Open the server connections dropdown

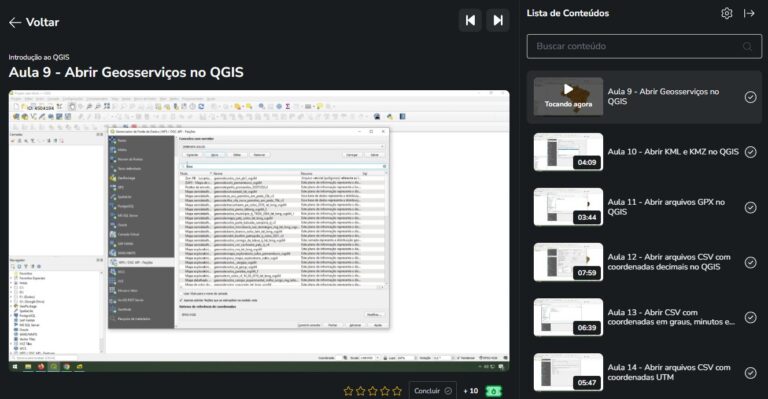point(283,146)
